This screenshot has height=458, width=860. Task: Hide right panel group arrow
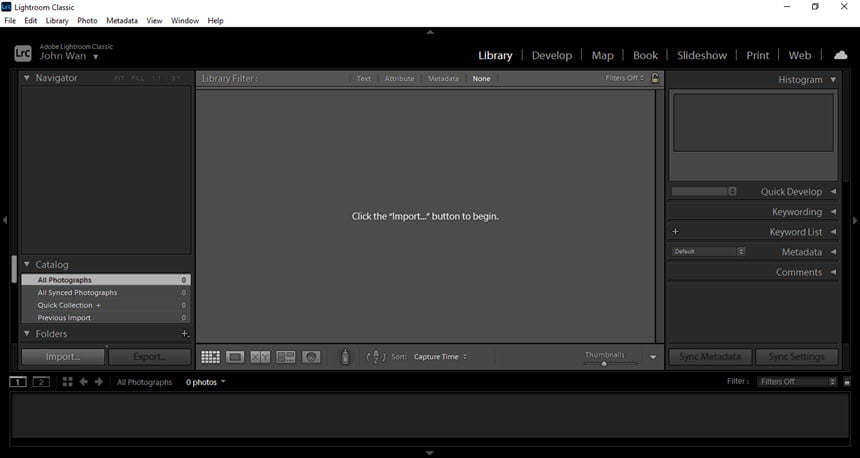855,220
